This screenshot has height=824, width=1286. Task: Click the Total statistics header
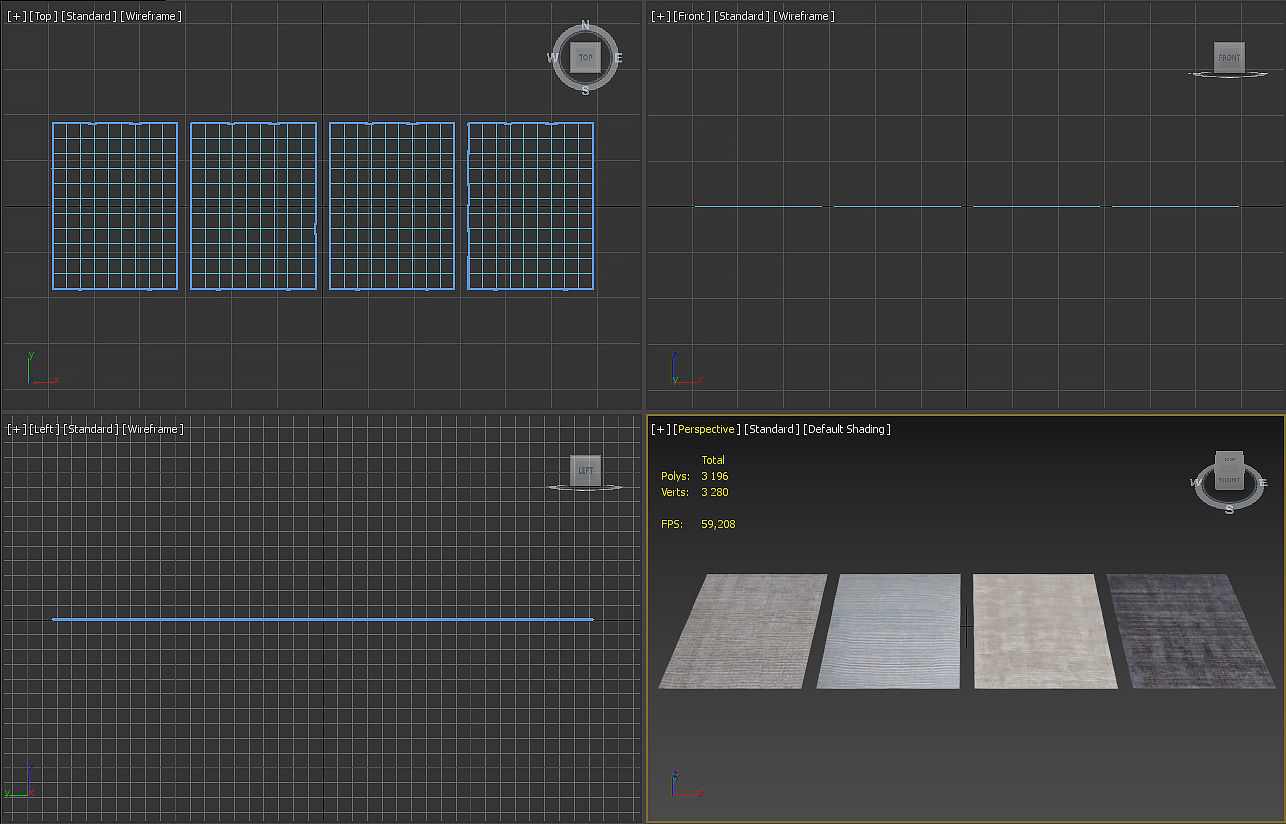(713, 460)
